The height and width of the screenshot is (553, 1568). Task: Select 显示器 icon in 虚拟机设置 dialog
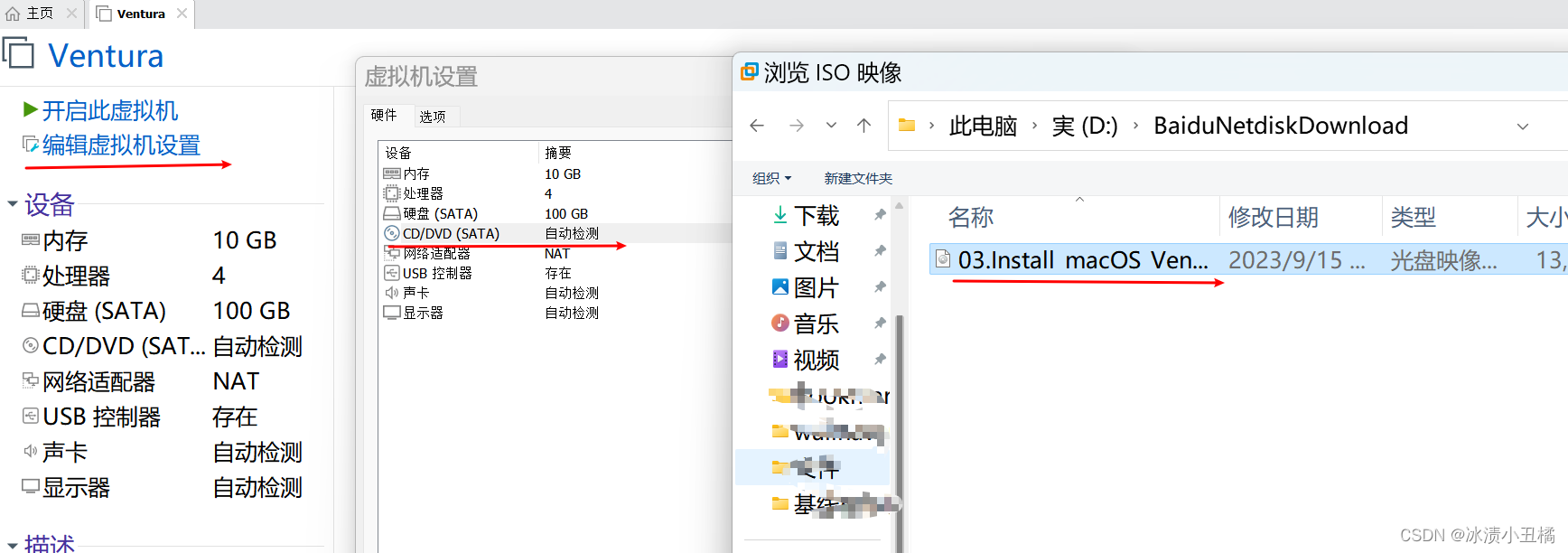(392, 313)
